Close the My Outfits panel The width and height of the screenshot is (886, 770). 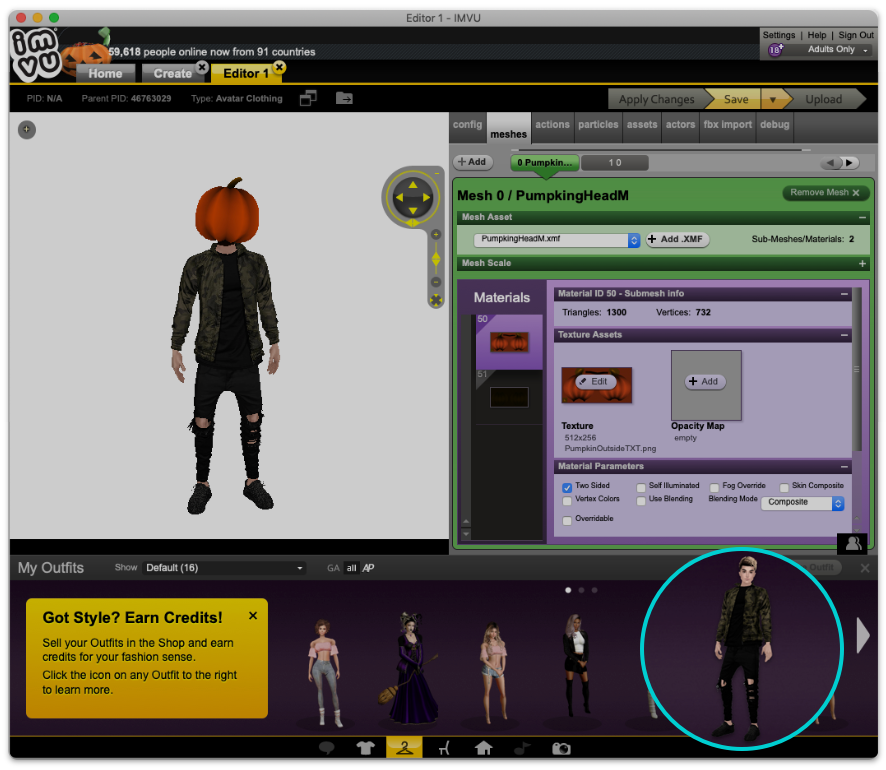click(x=865, y=568)
